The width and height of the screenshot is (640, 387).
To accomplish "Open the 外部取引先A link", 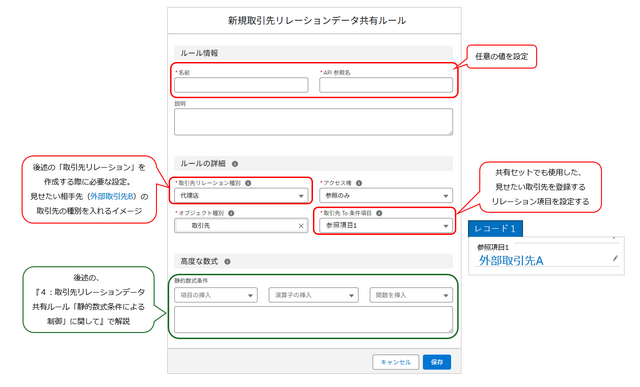I will tap(511, 260).
